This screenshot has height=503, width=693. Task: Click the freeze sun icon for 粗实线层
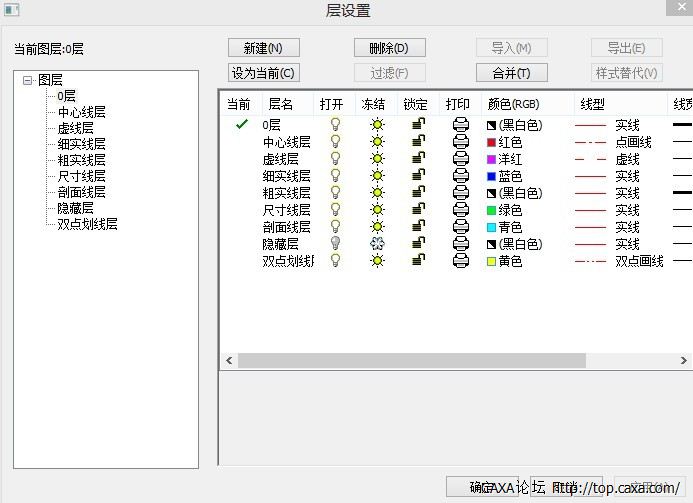tap(377, 193)
